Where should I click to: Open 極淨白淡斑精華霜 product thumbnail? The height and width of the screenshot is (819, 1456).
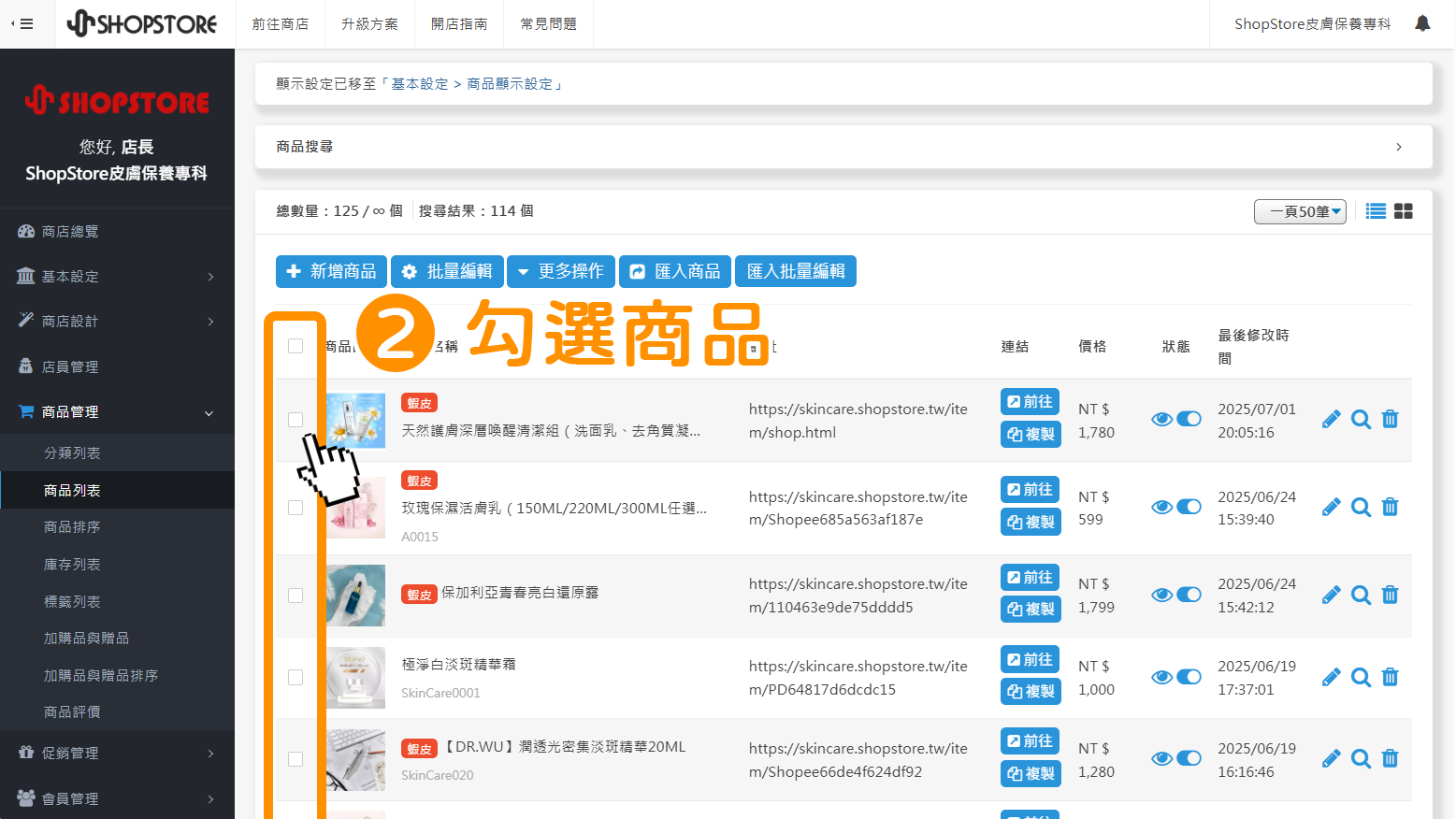click(355, 677)
